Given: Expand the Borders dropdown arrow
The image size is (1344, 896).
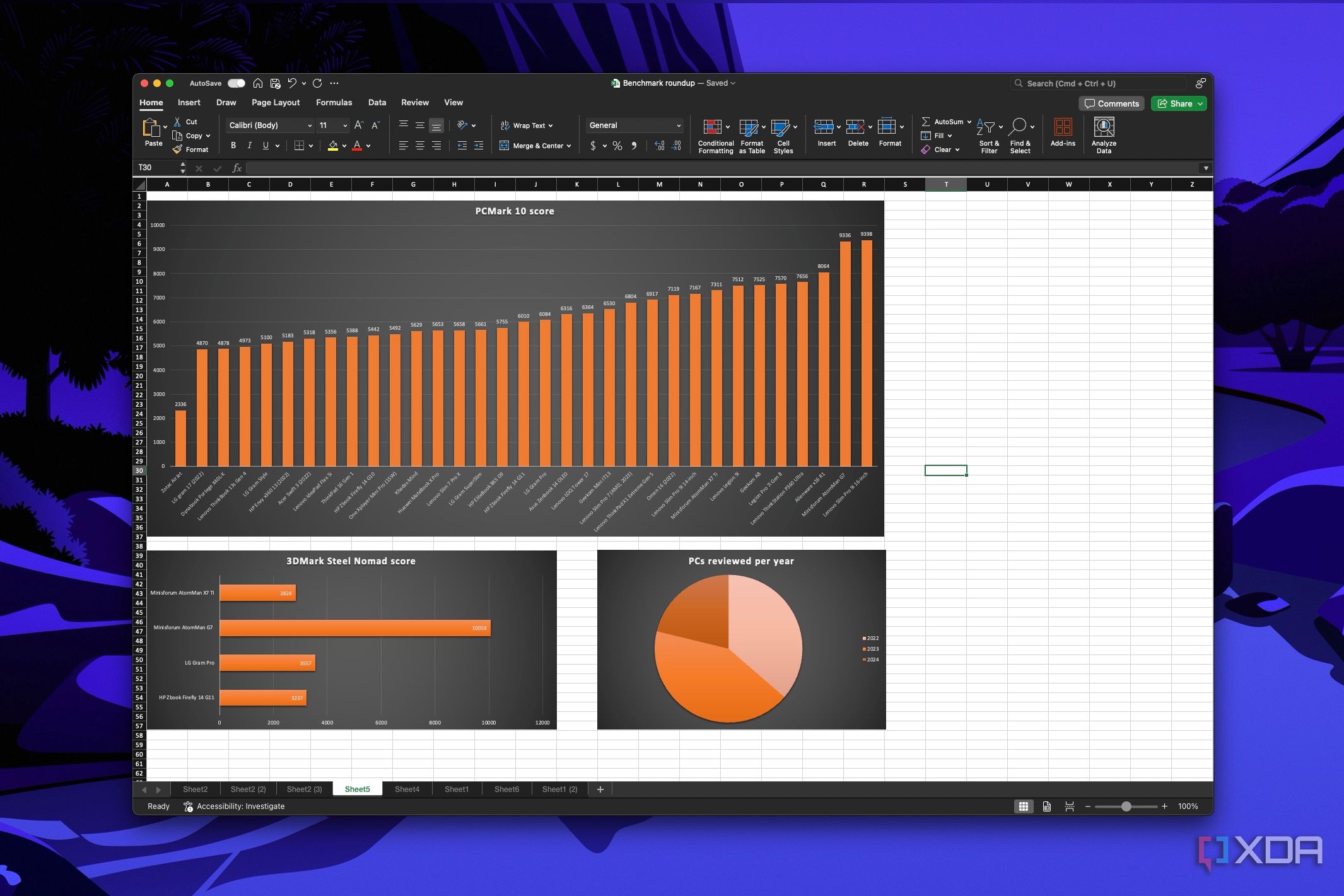Looking at the screenshot, I should tap(311, 146).
